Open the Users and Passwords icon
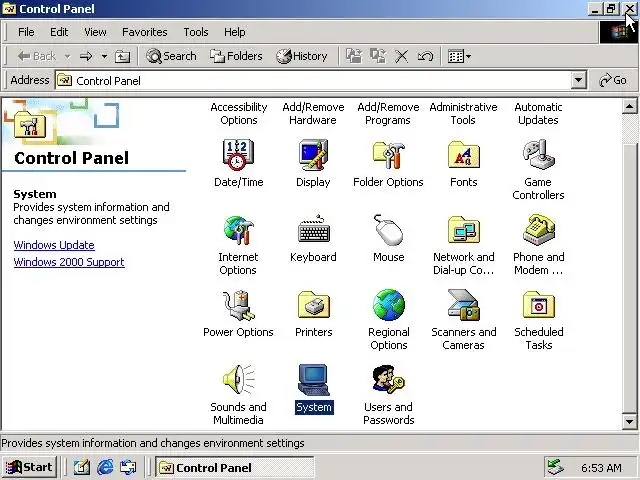 [x=388, y=380]
